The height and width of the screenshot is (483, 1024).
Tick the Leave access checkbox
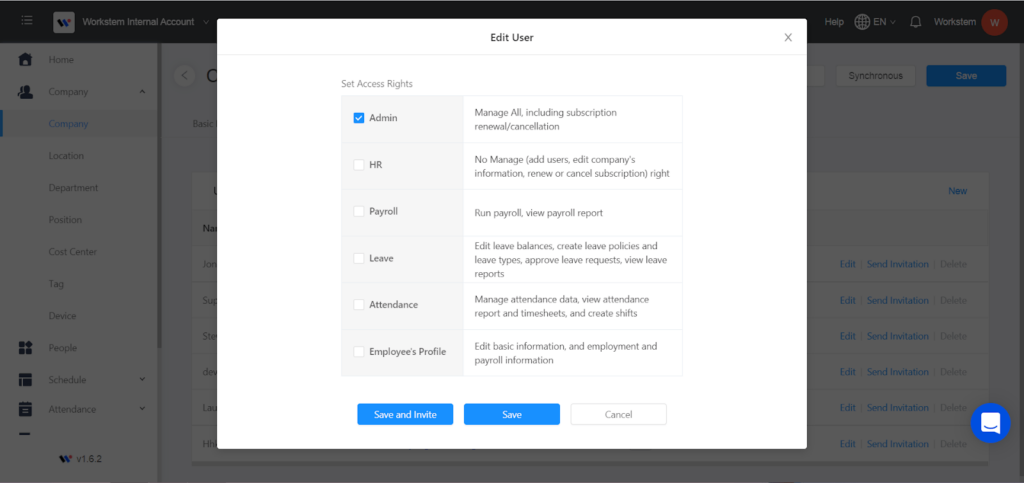click(359, 258)
